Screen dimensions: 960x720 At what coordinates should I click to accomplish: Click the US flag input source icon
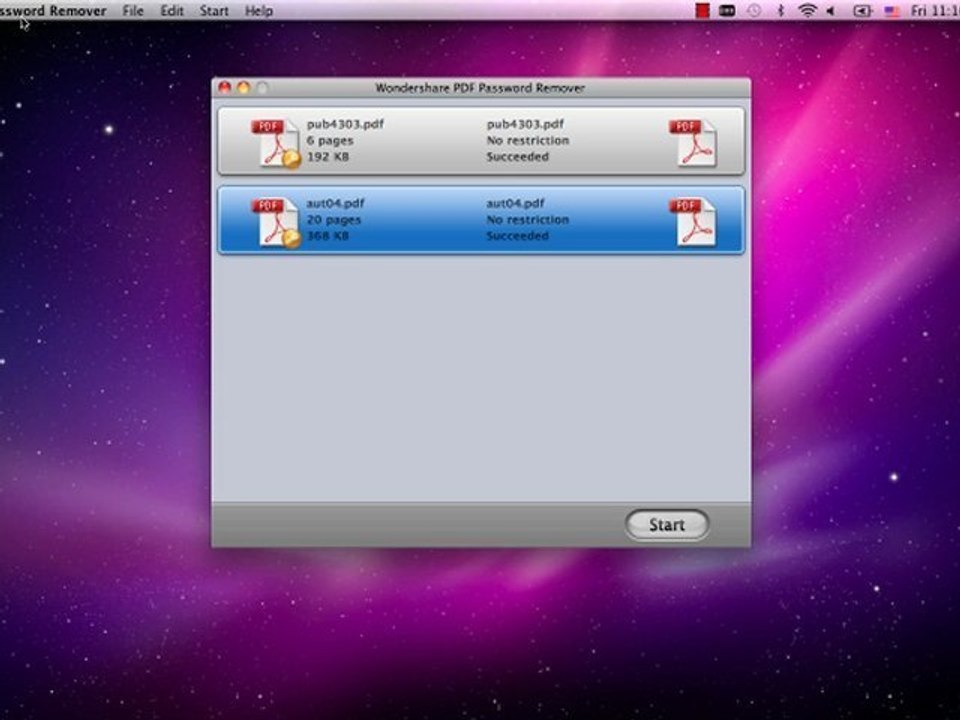click(892, 10)
